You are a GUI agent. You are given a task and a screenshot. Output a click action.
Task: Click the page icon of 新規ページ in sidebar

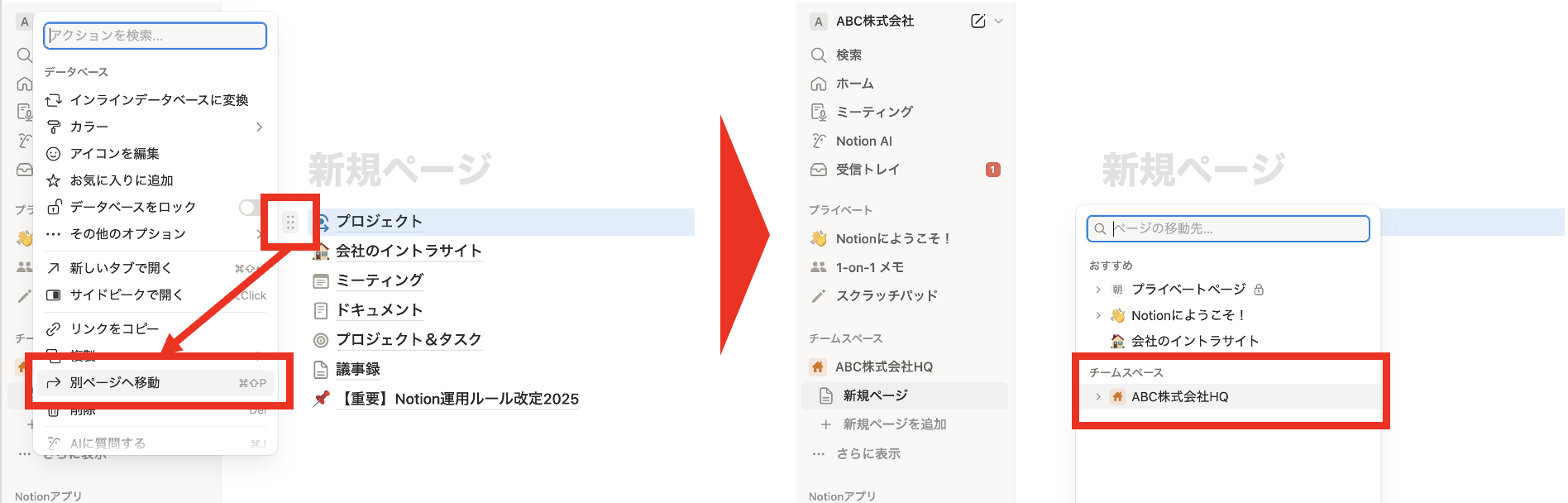pyautogui.click(x=825, y=396)
